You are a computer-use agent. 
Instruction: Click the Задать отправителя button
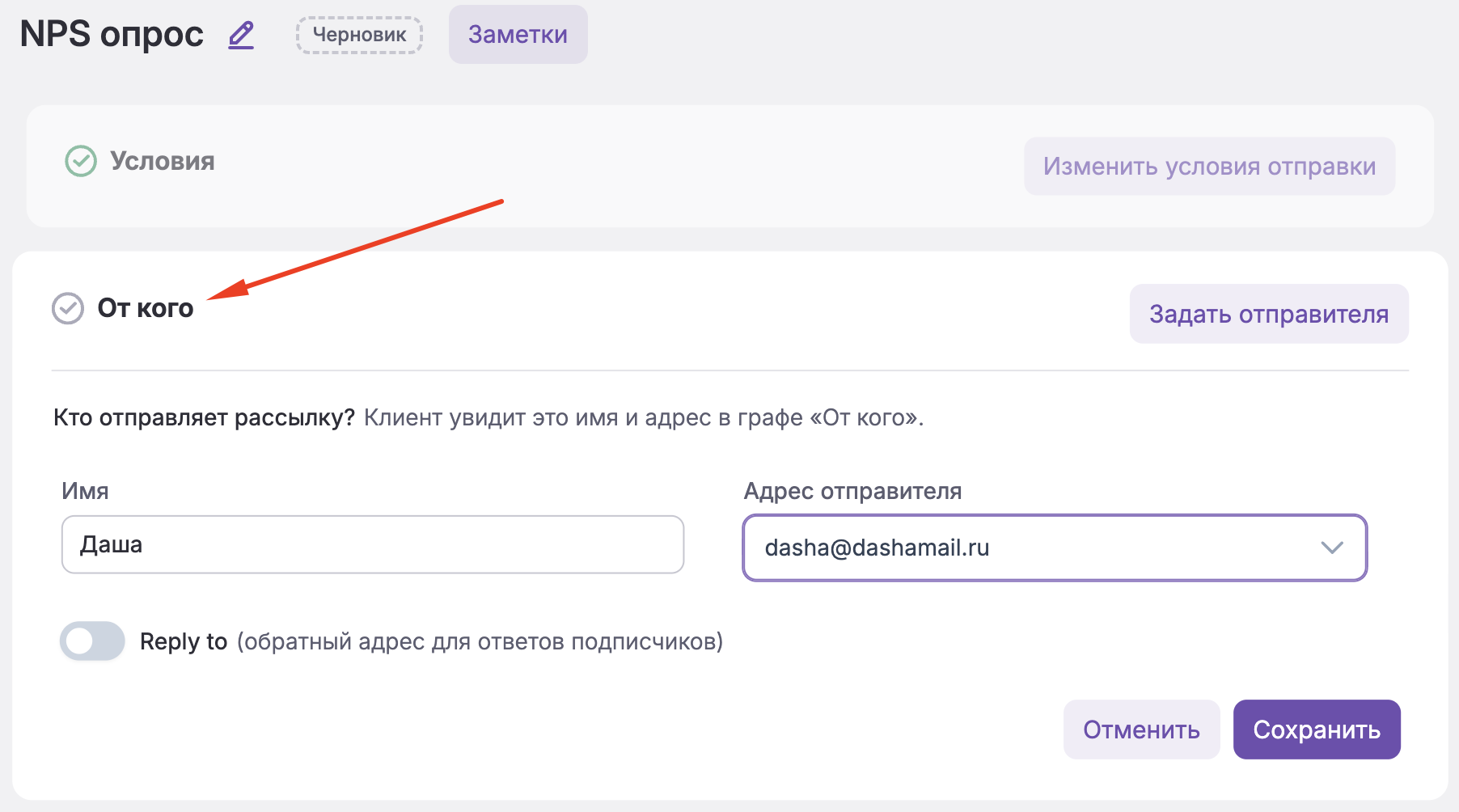pos(1269,314)
